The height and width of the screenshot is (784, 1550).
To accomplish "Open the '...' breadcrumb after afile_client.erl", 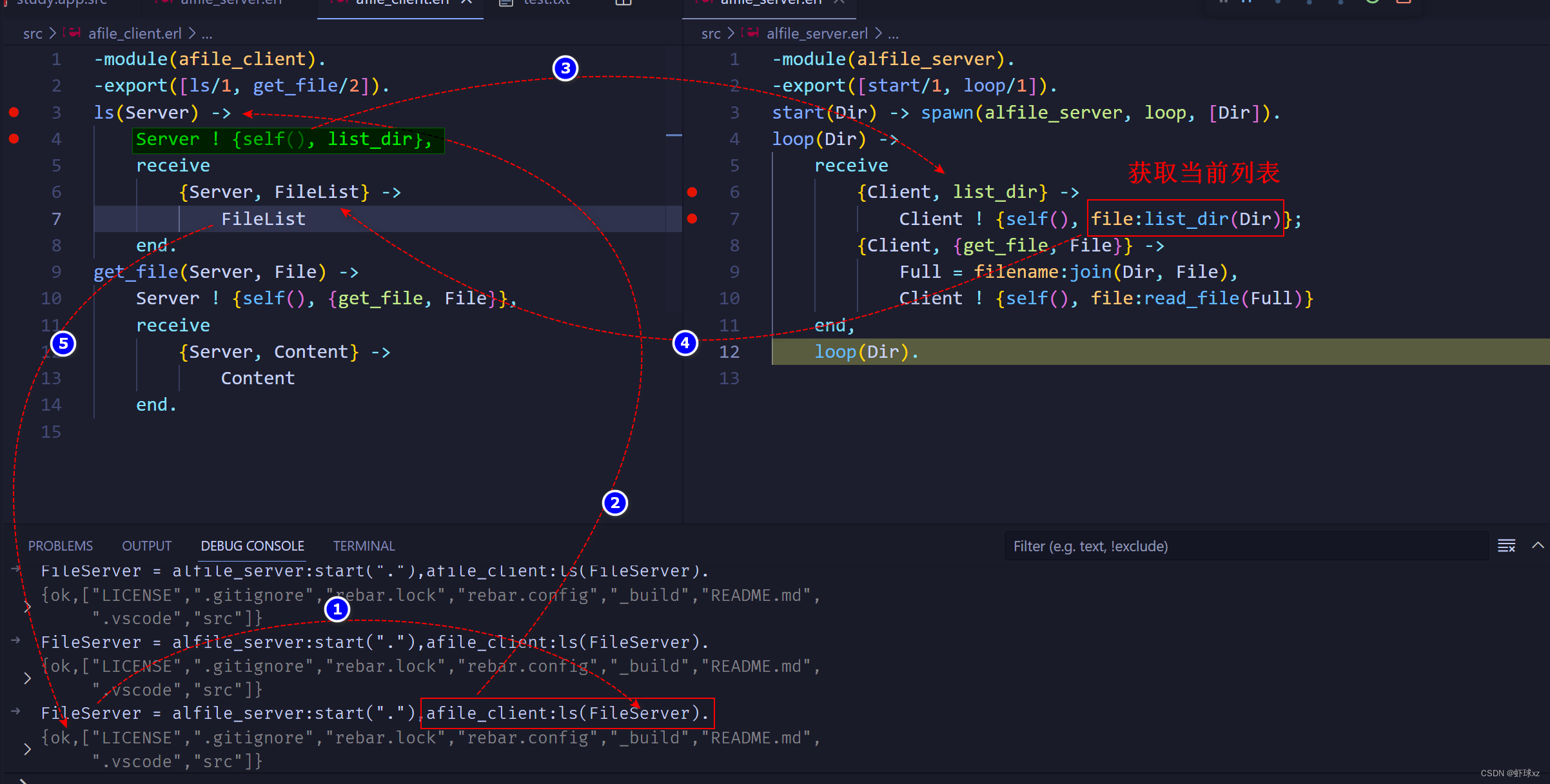I will click(206, 34).
